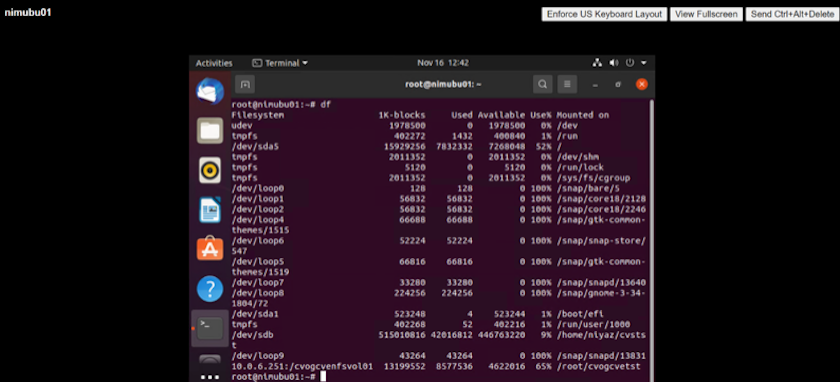Click the /boot/efi mount point
840x382 pixels.
point(580,314)
